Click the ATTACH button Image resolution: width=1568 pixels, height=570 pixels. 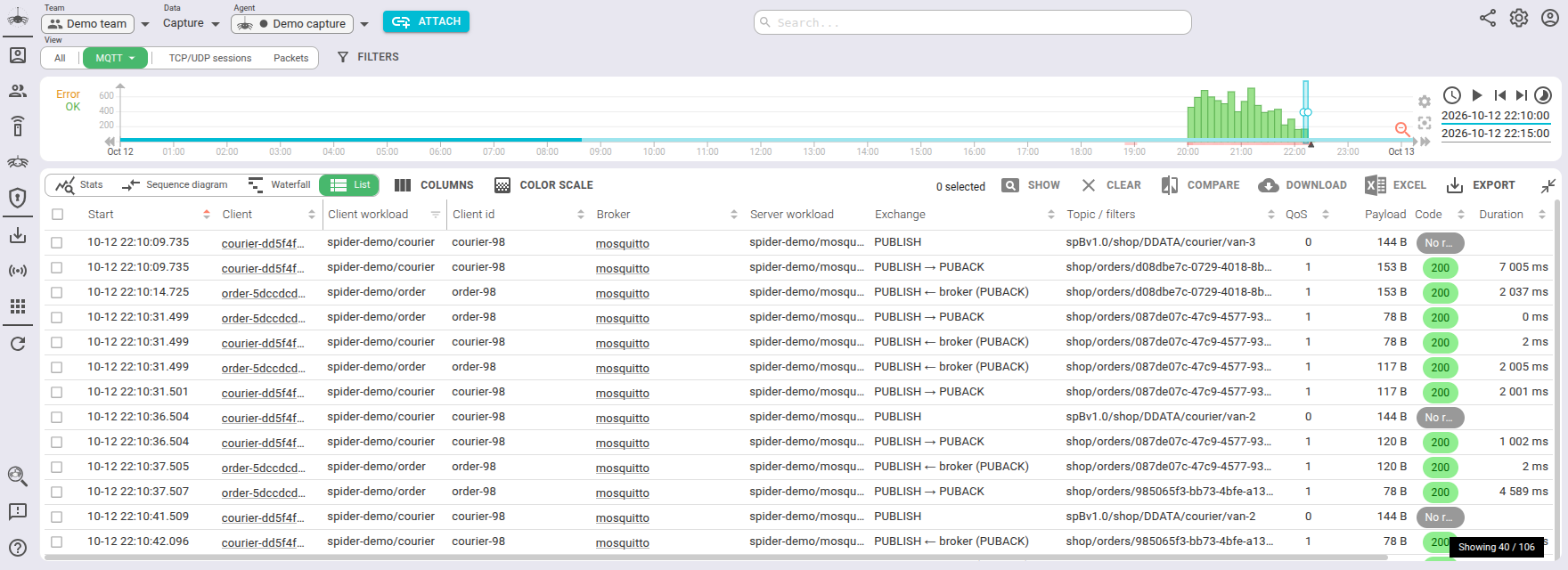(426, 21)
